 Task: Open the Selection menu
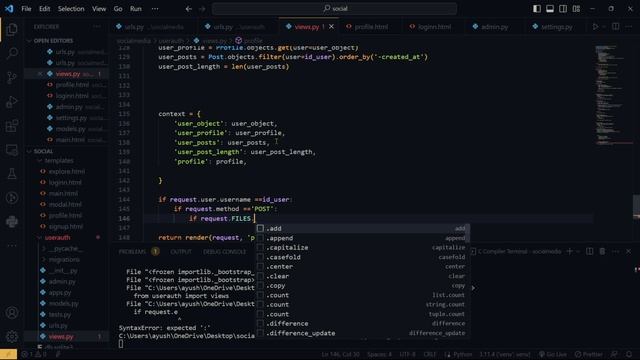click(71, 9)
